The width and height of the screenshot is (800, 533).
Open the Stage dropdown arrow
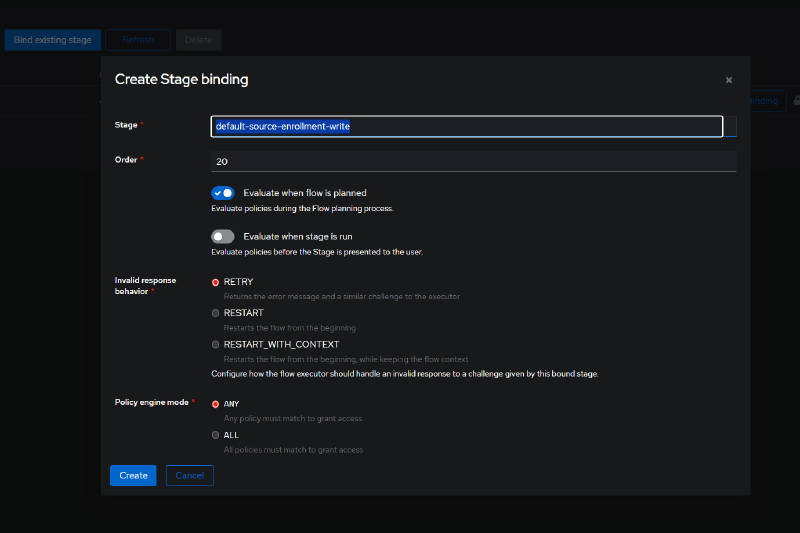730,126
